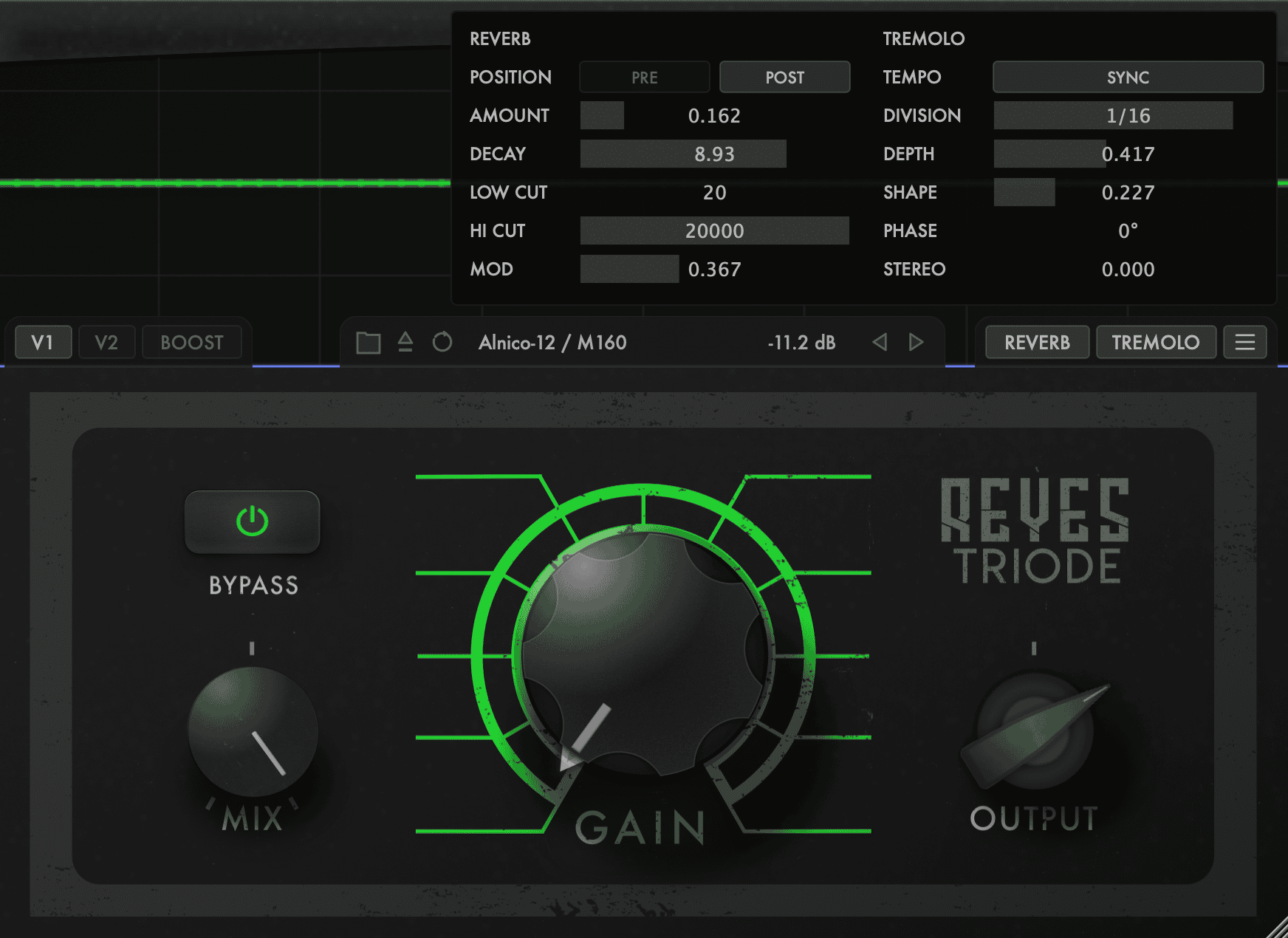
Task: Click the large GAIN knob
Action: (644, 653)
